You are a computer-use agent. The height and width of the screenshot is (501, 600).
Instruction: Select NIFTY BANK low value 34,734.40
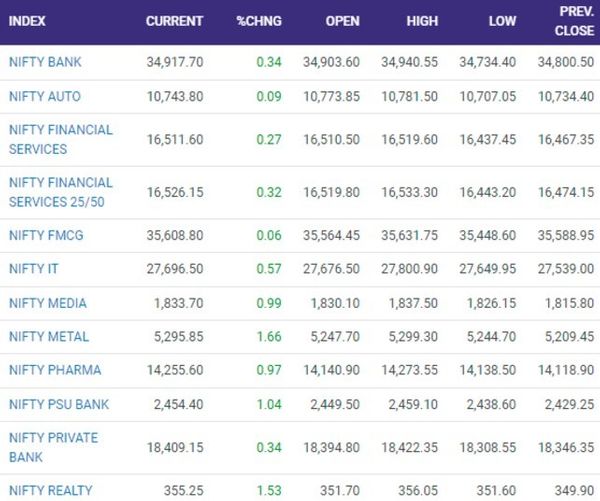tap(488, 62)
